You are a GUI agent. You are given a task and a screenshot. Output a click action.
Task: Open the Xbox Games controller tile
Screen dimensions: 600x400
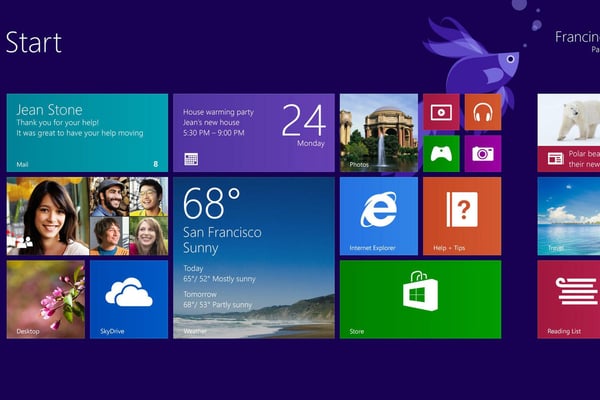[440, 154]
